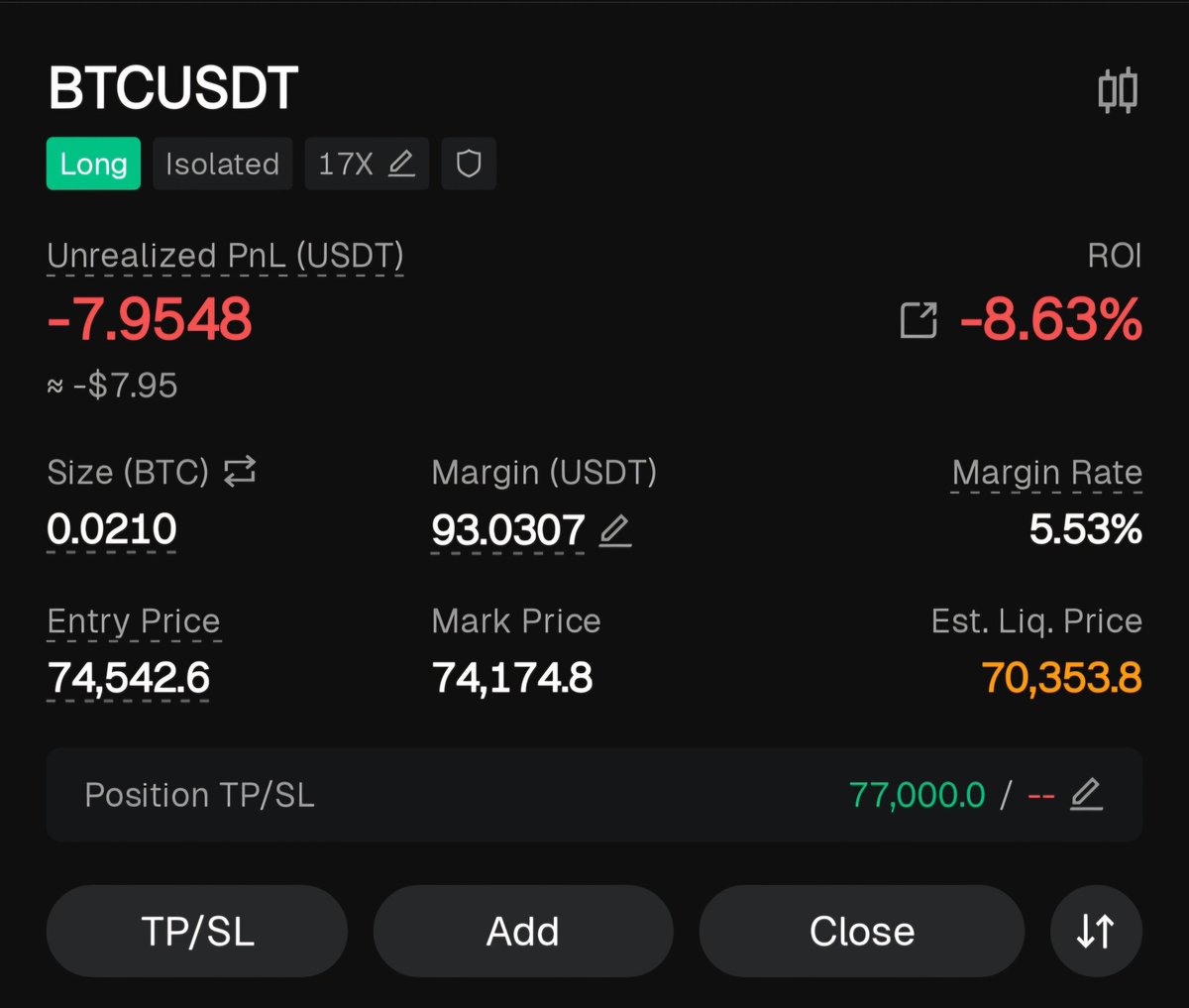The height and width of the screenshot is (1008, 1189).
Task: Share ROI via the export icon
Action: pos(919,320)
